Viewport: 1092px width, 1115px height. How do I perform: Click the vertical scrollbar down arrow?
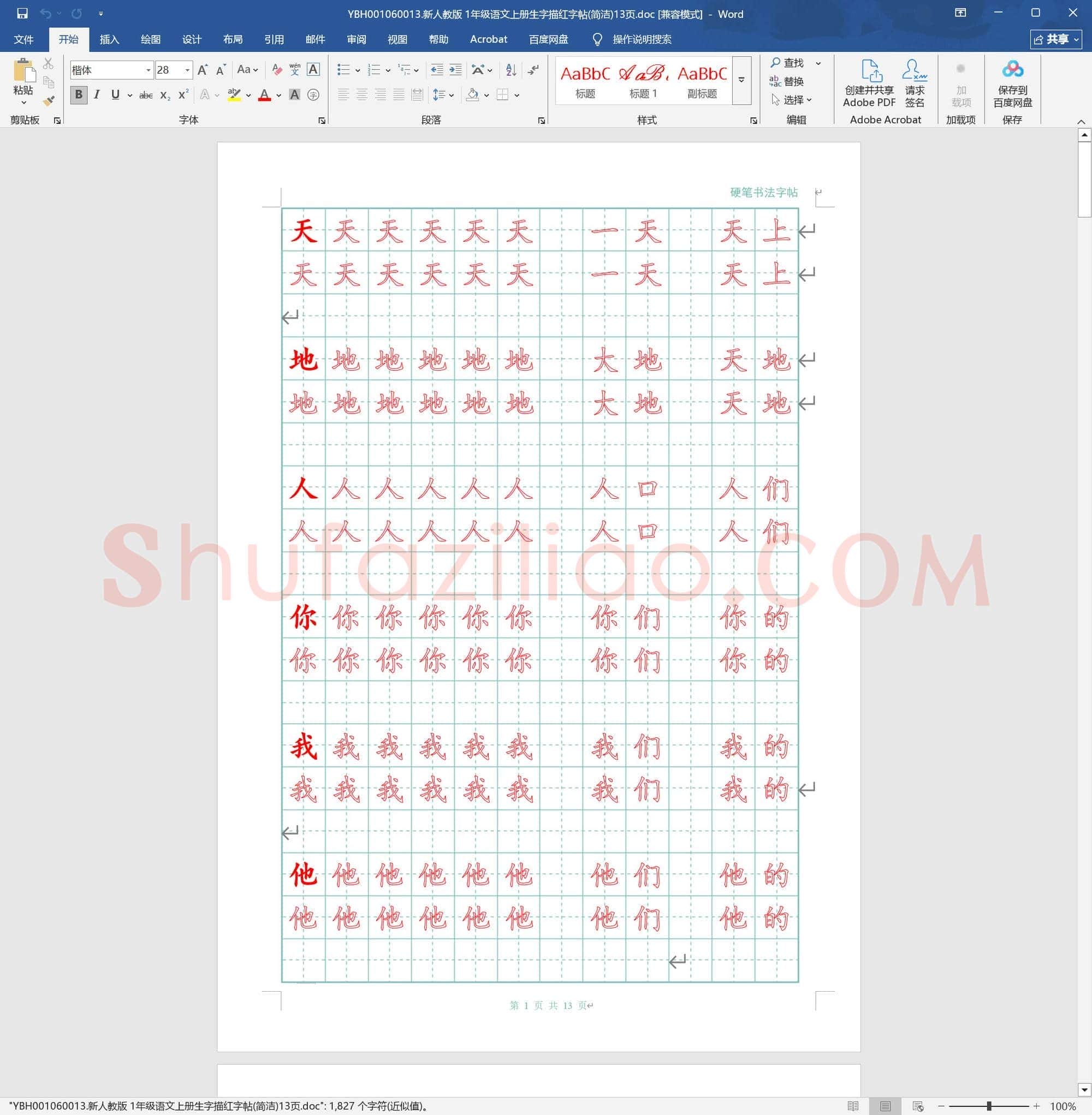coord(1084,1089)
